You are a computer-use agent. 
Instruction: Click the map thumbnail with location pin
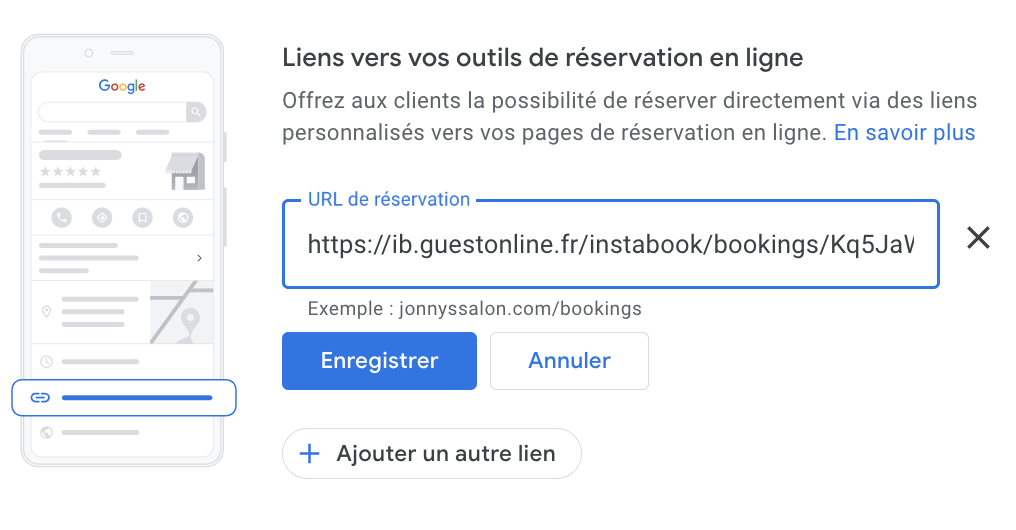[x=181, y=312]
